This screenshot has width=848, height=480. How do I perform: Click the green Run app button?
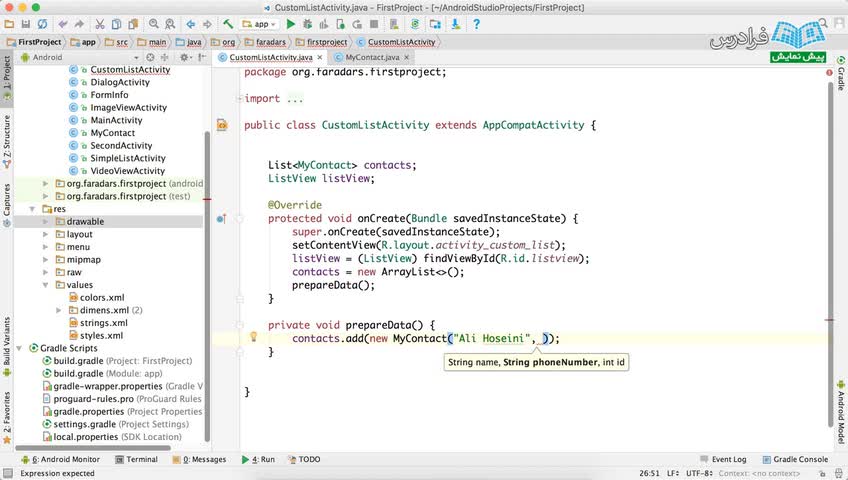pos(292,23)
